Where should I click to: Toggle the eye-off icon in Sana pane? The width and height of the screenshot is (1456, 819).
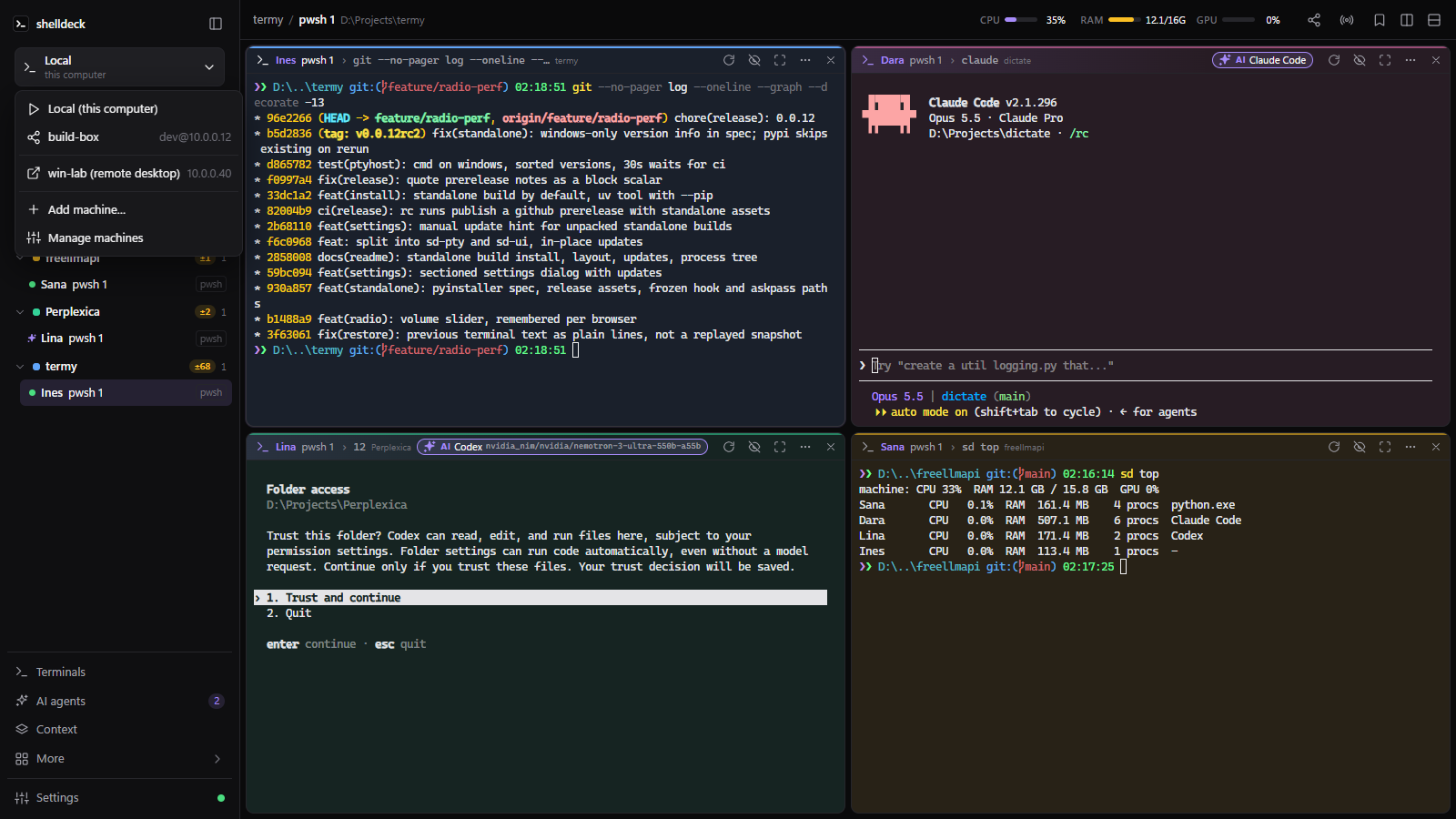tap(1360, 447)
